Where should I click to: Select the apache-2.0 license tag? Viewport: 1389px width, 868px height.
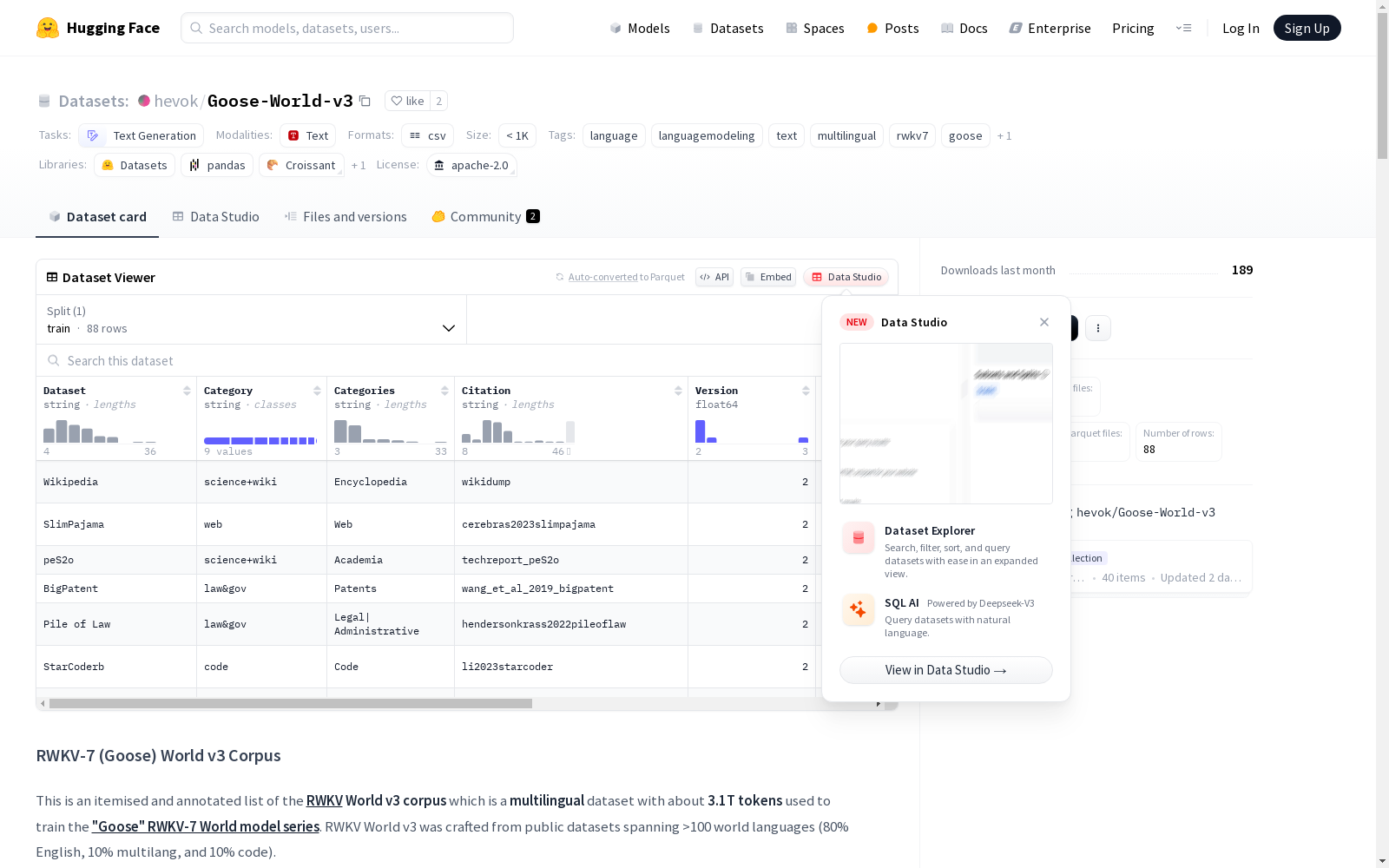tap(471, 165)
